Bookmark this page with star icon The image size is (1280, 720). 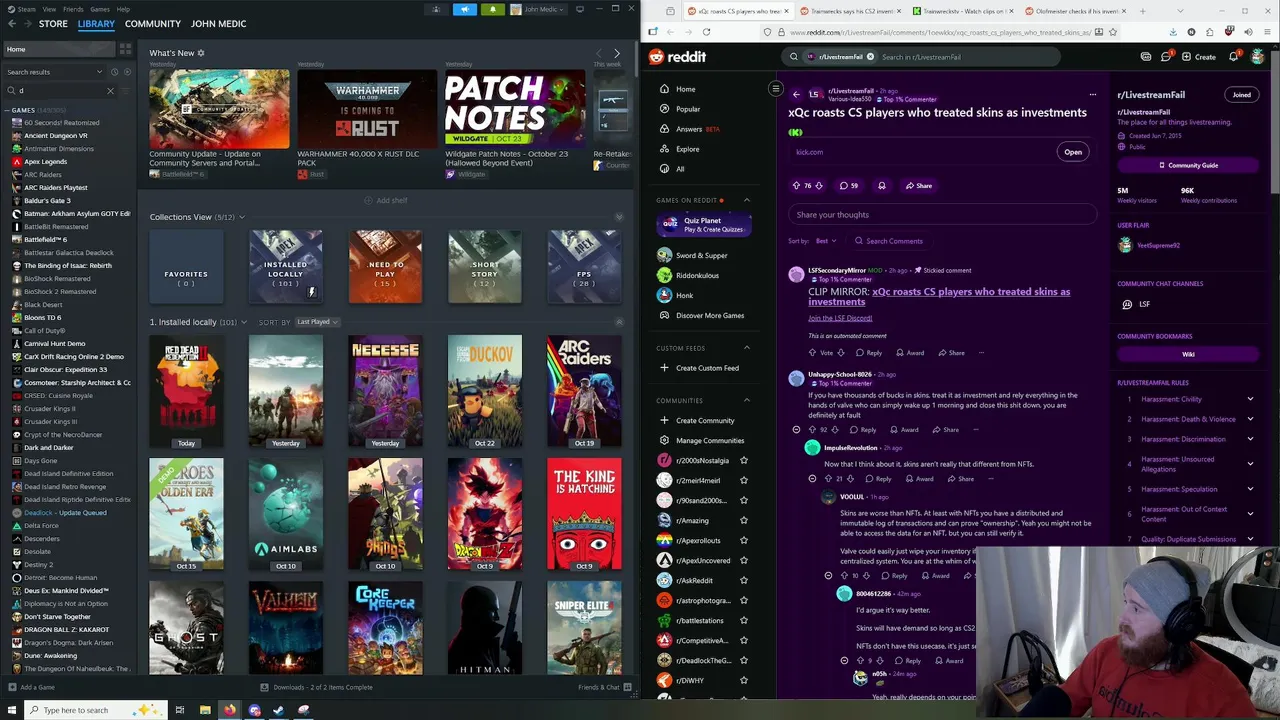tap(1113, 32)
